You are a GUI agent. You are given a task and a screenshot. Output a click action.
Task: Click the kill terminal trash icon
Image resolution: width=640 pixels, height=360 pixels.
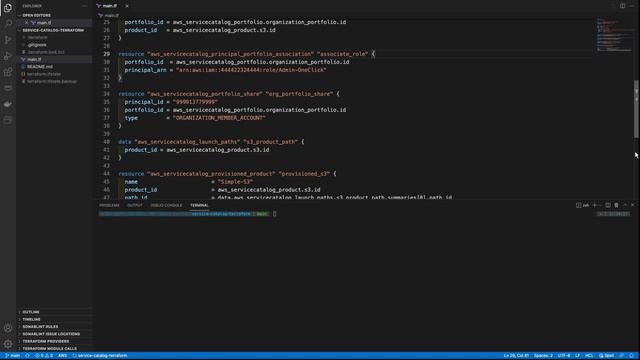(x=616, y=205)
